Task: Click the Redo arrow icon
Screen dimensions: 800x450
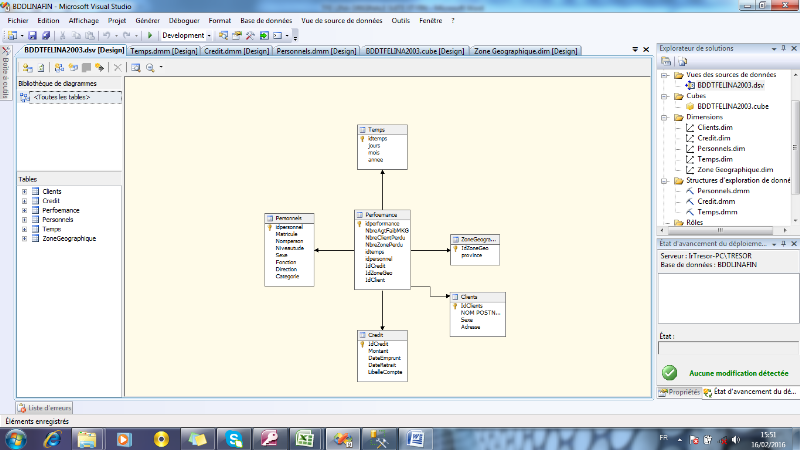Action: click(126, 35)
